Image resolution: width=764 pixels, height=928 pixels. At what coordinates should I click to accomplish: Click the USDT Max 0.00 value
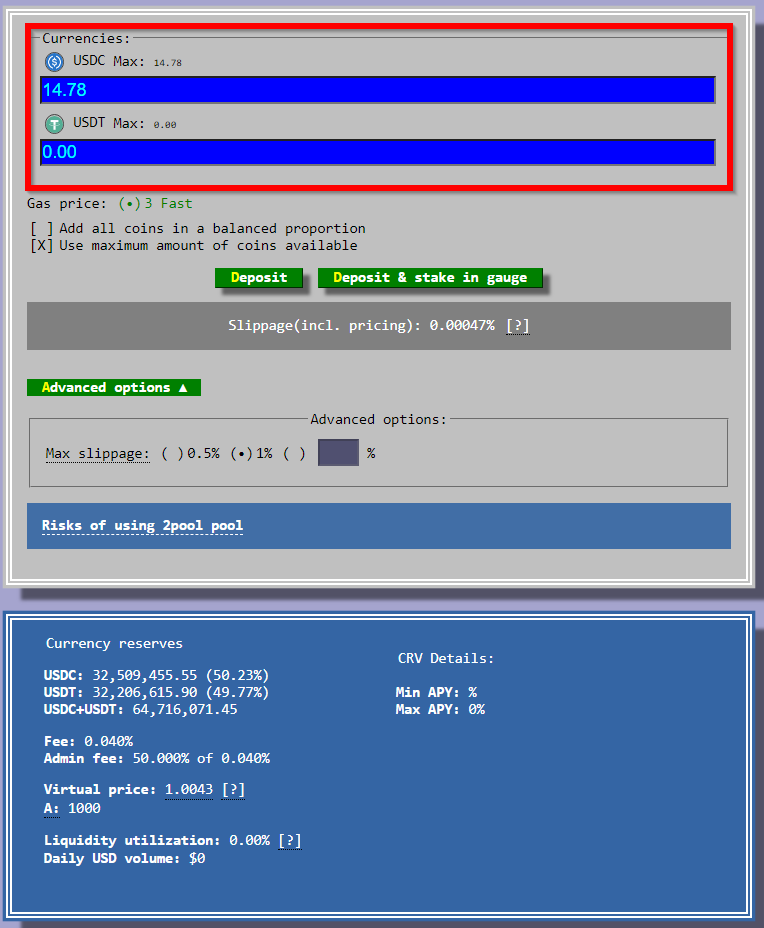165,125
